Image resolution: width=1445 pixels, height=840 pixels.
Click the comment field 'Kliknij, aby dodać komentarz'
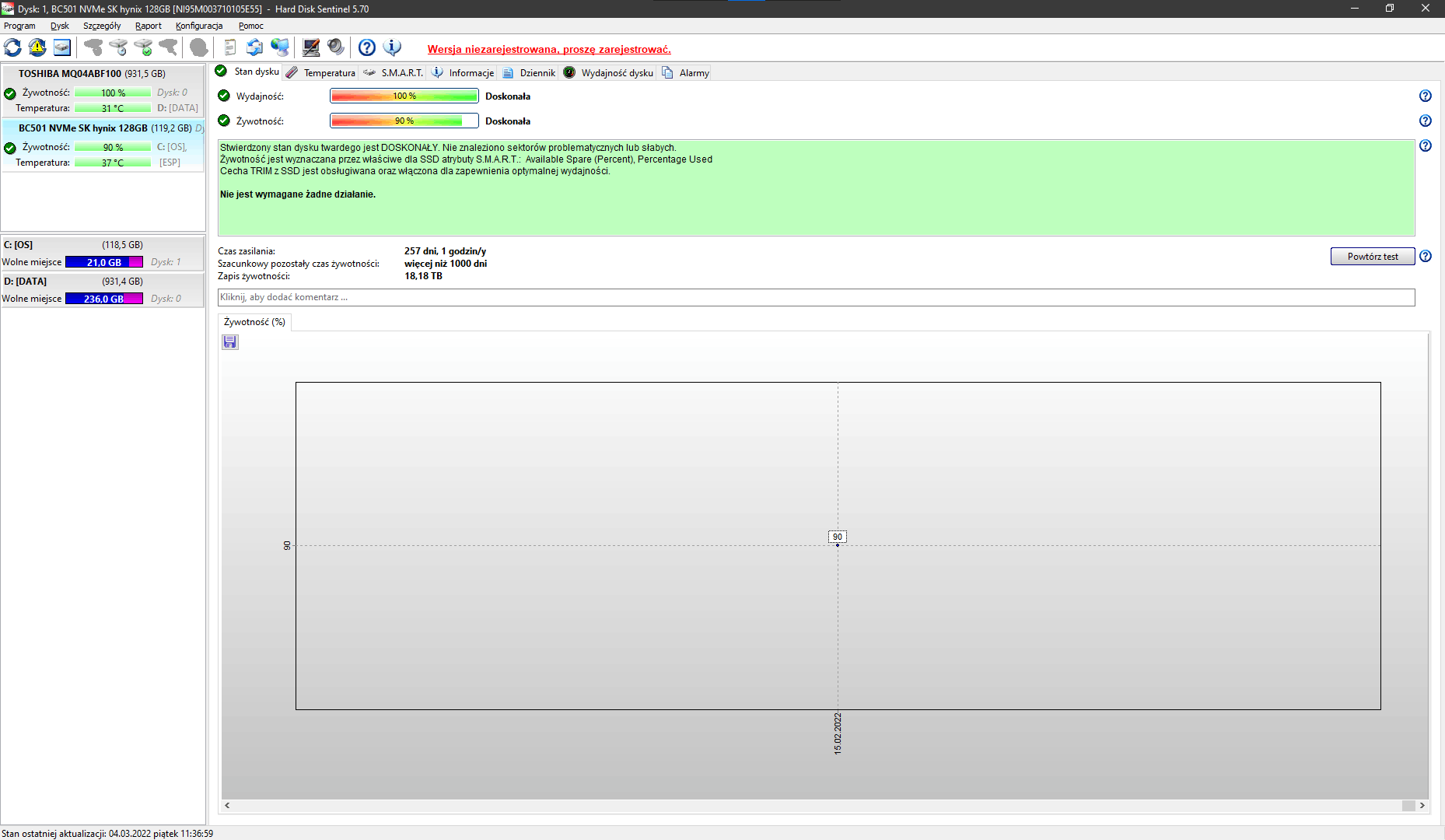pyautogui.click(x=816, y=297)
